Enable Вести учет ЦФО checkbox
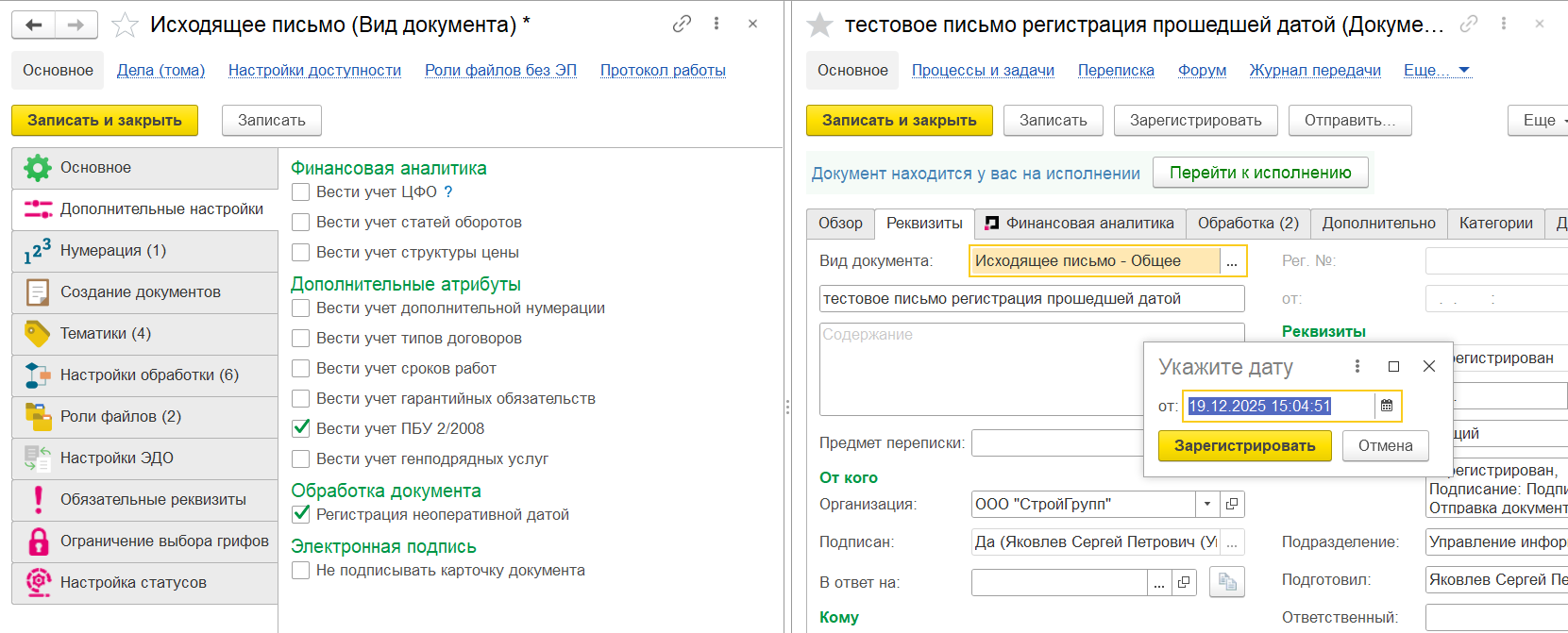 [301, 192]
